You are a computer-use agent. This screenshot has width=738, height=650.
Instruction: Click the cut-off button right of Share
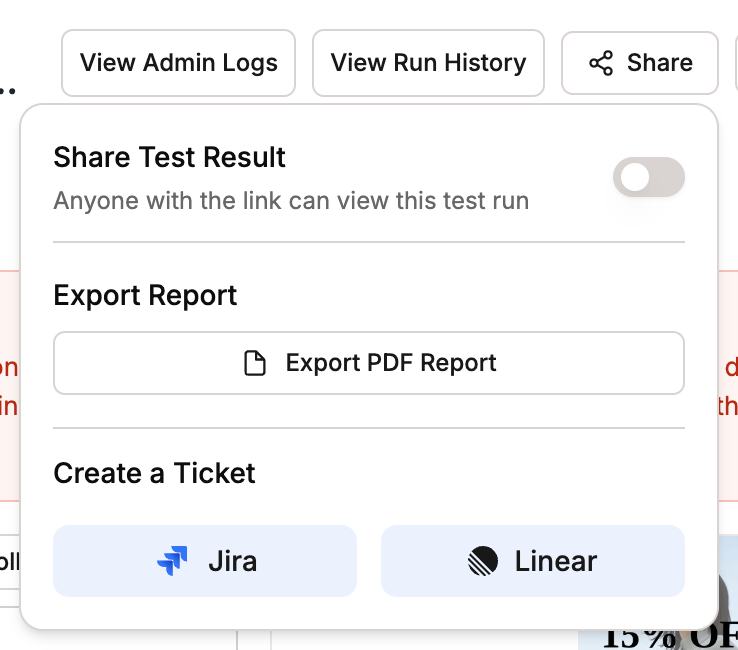pyautogui.click(x=737, y=63)
